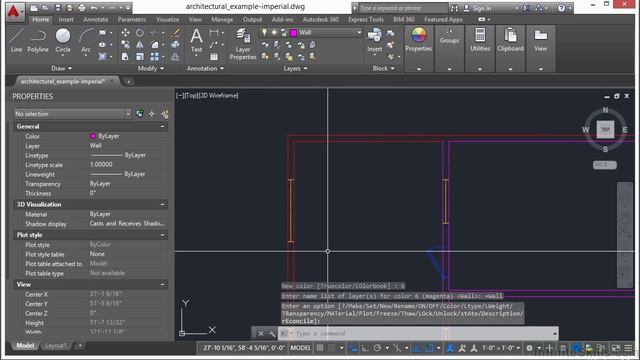The height and width of the screenshot is (360, 640).
Task: Click the Help question mark icon
Action: 562,8
